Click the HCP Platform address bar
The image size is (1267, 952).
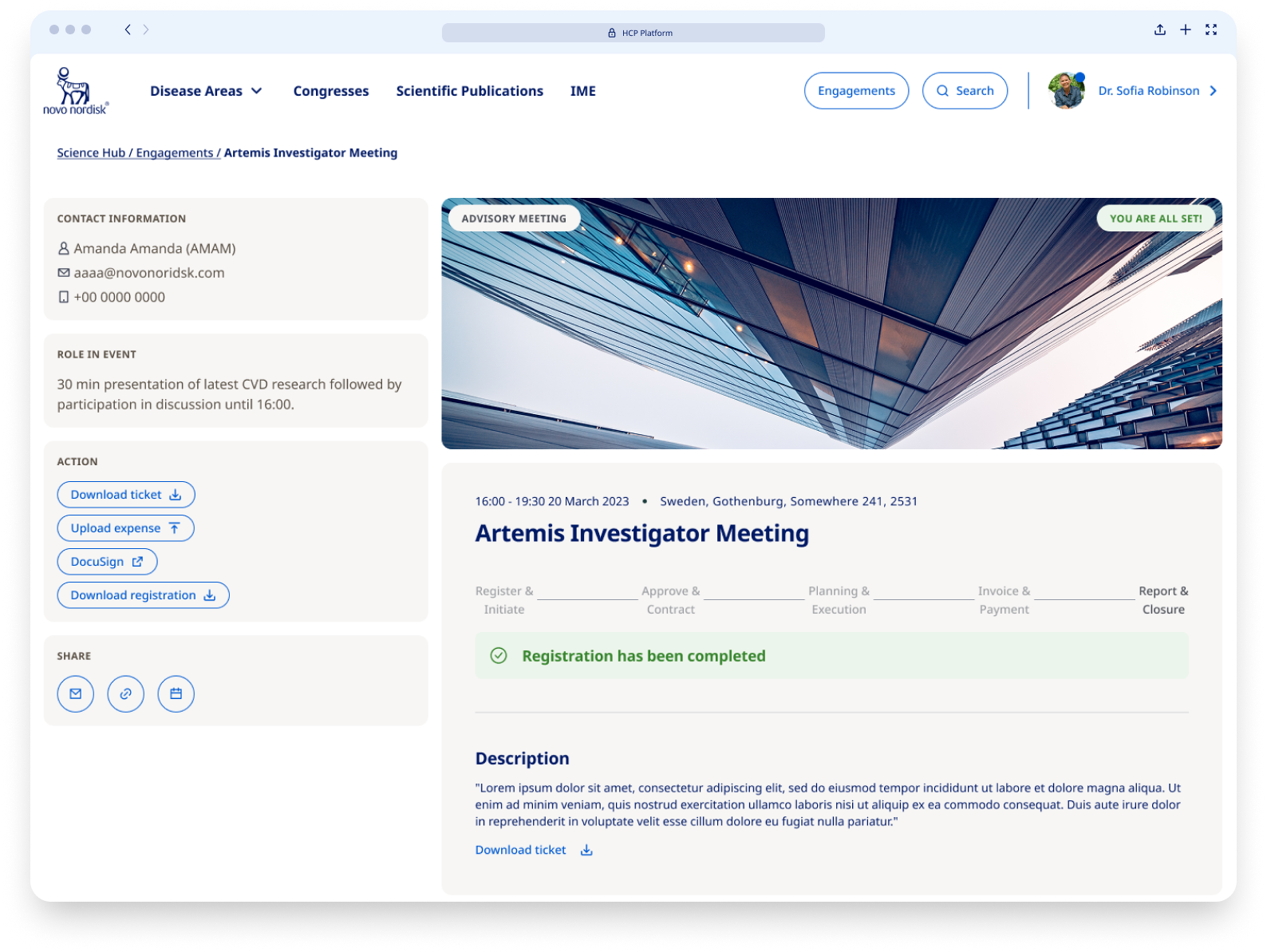coord(633,33)
